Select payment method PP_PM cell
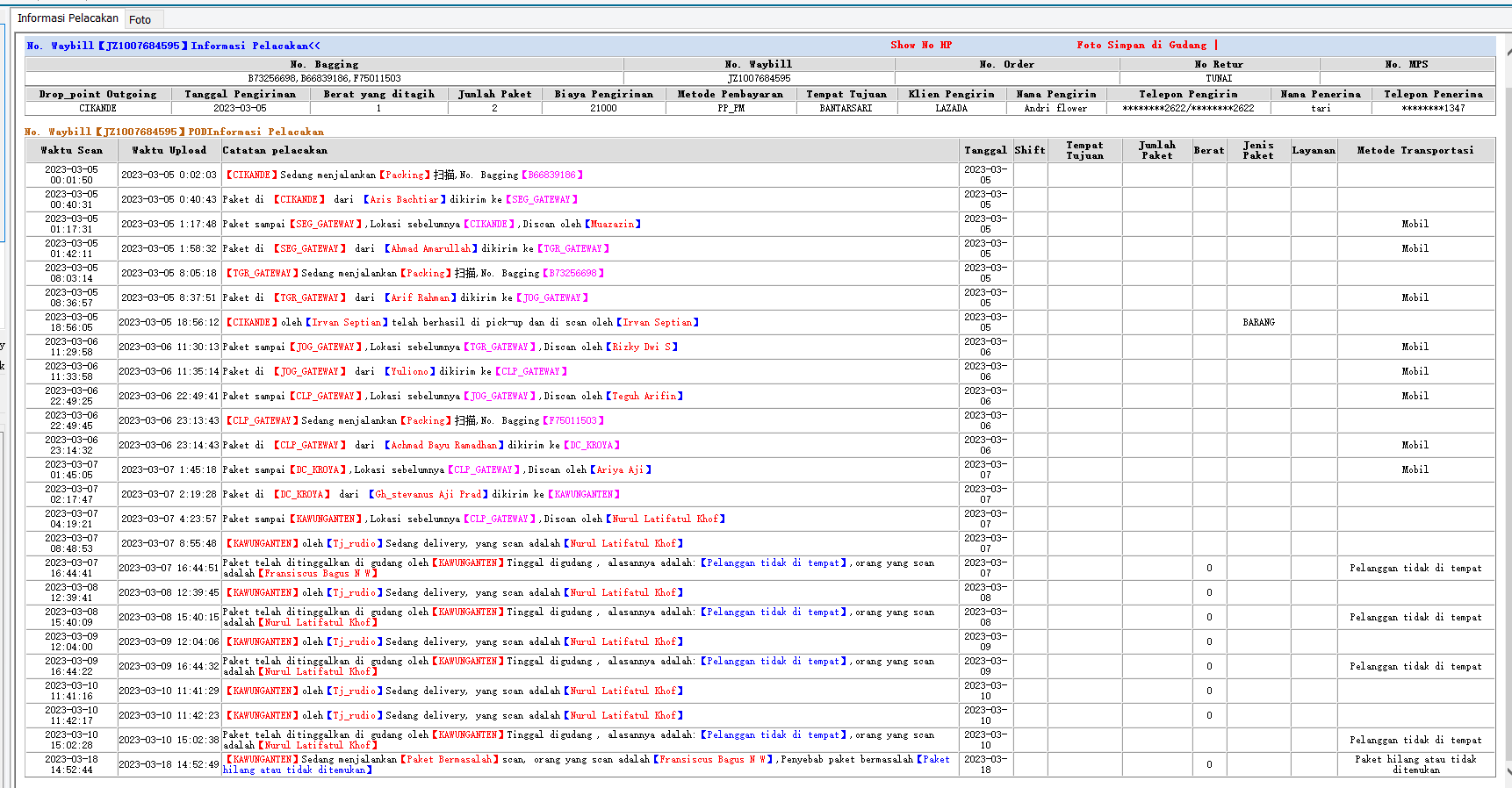 pyautogui.click(x=731, y=108)
